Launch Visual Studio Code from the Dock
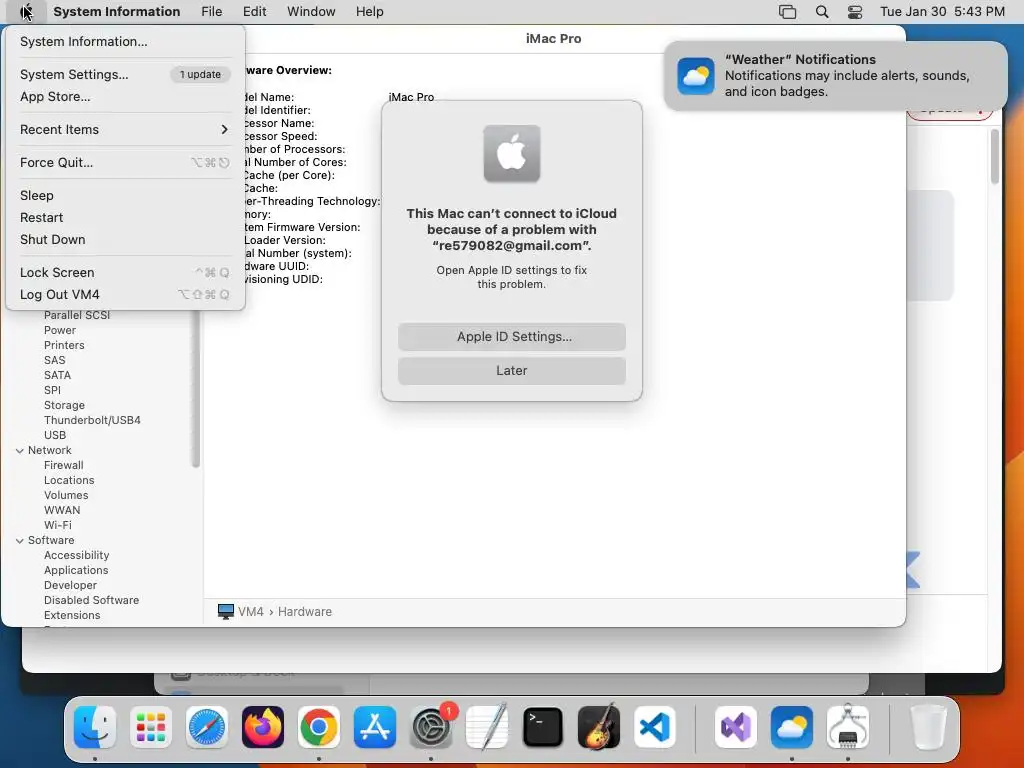This screenshot has width=1024, height=768. pos(655,727)
